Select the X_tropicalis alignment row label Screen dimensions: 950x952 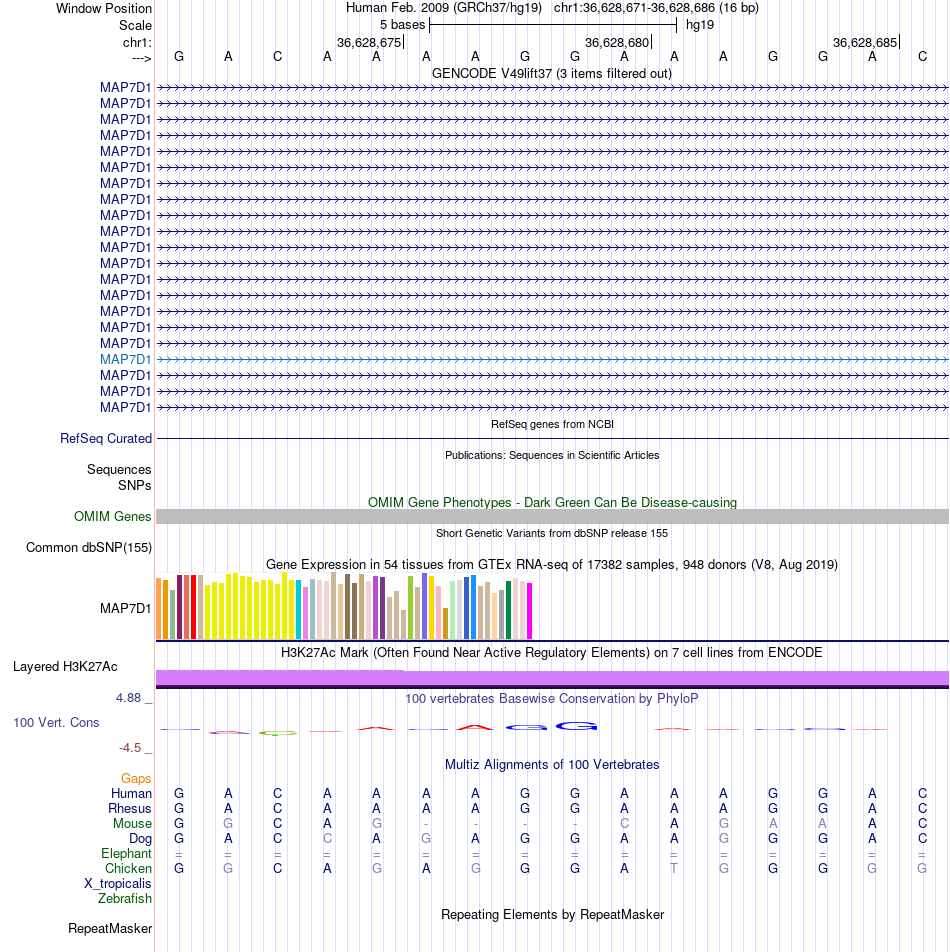pos(118,883)
